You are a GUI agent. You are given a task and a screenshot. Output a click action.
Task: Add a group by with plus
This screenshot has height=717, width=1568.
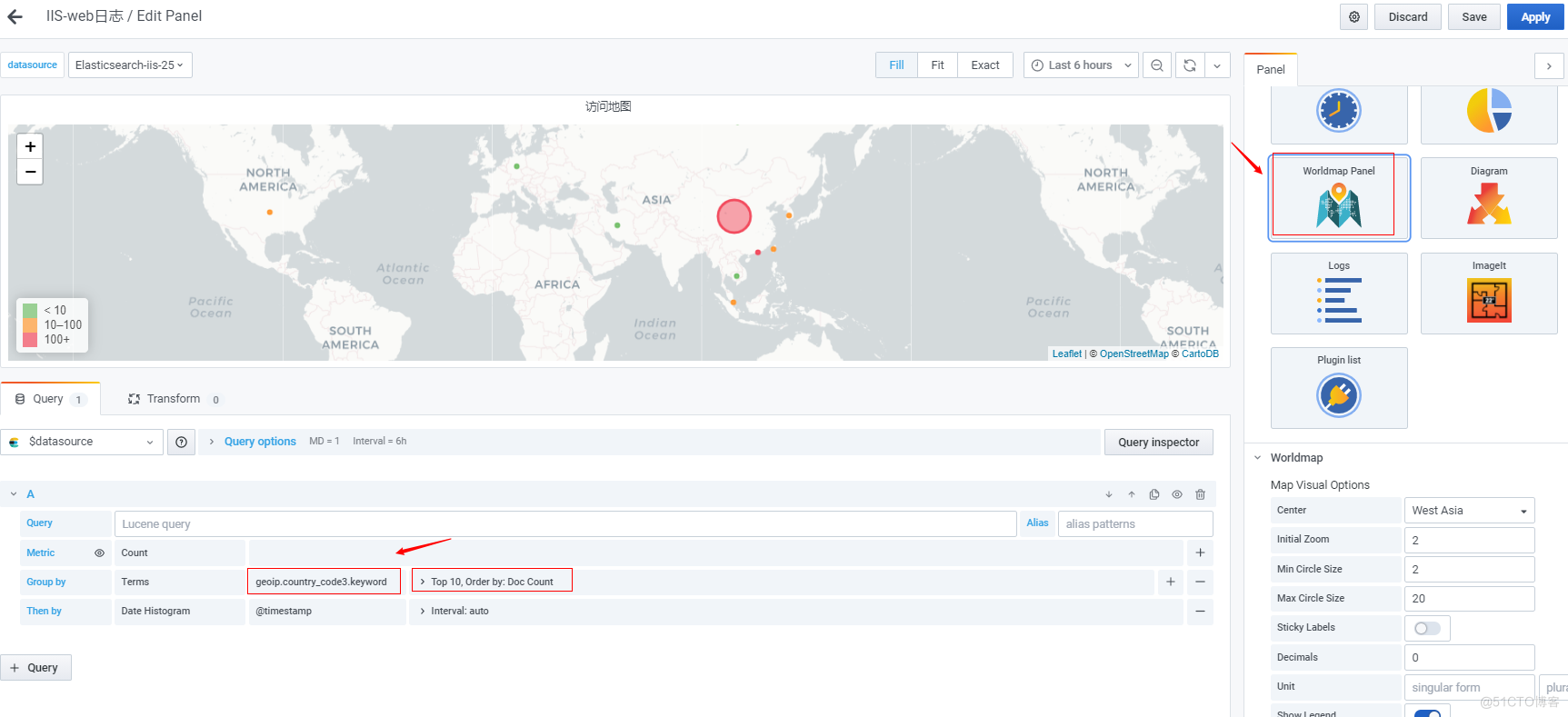tap(1171, 582)
